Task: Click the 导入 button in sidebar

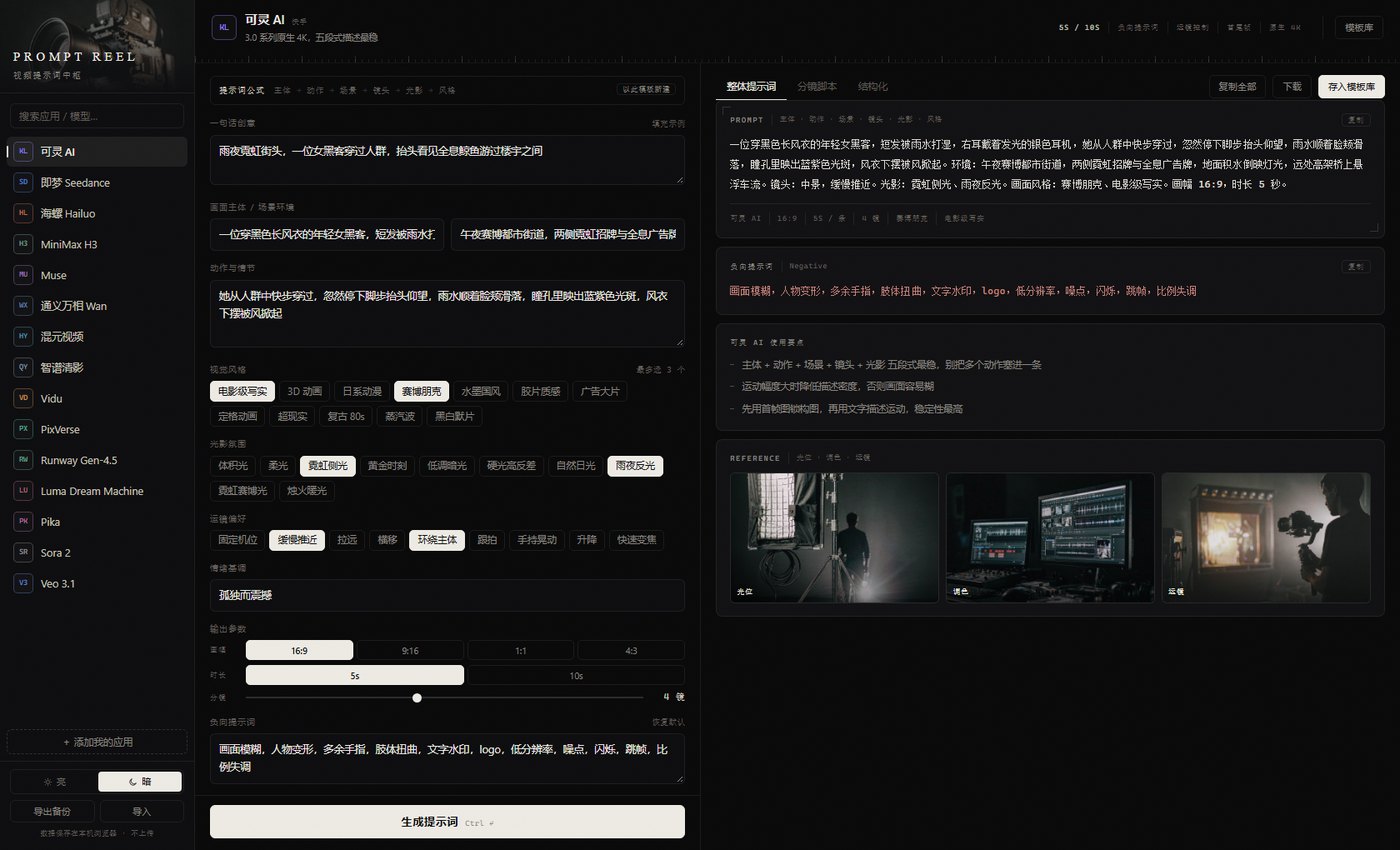Action: click(141, 811)
